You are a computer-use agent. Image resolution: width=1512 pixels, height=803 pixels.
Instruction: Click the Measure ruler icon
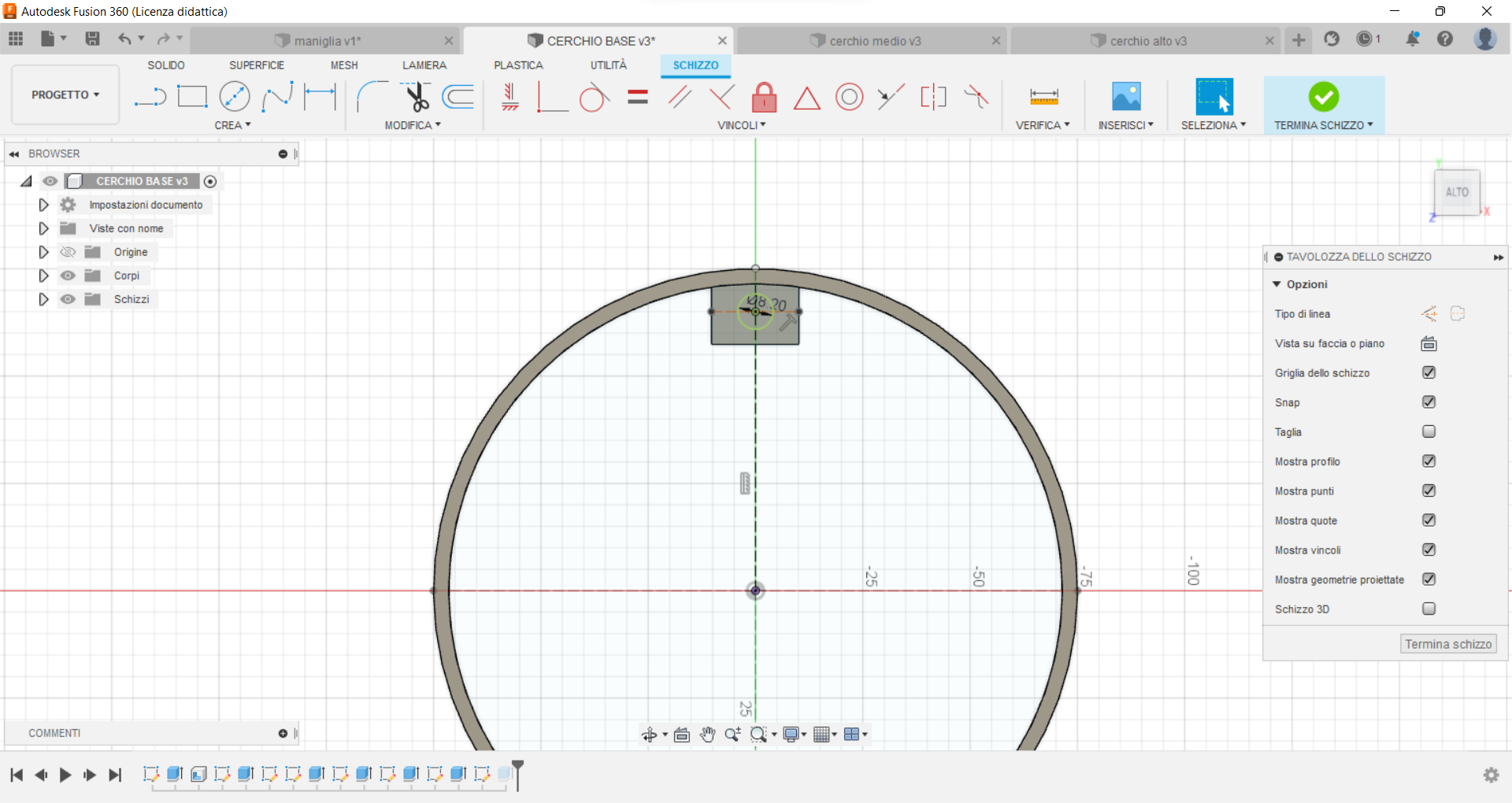pos(1043,97)
